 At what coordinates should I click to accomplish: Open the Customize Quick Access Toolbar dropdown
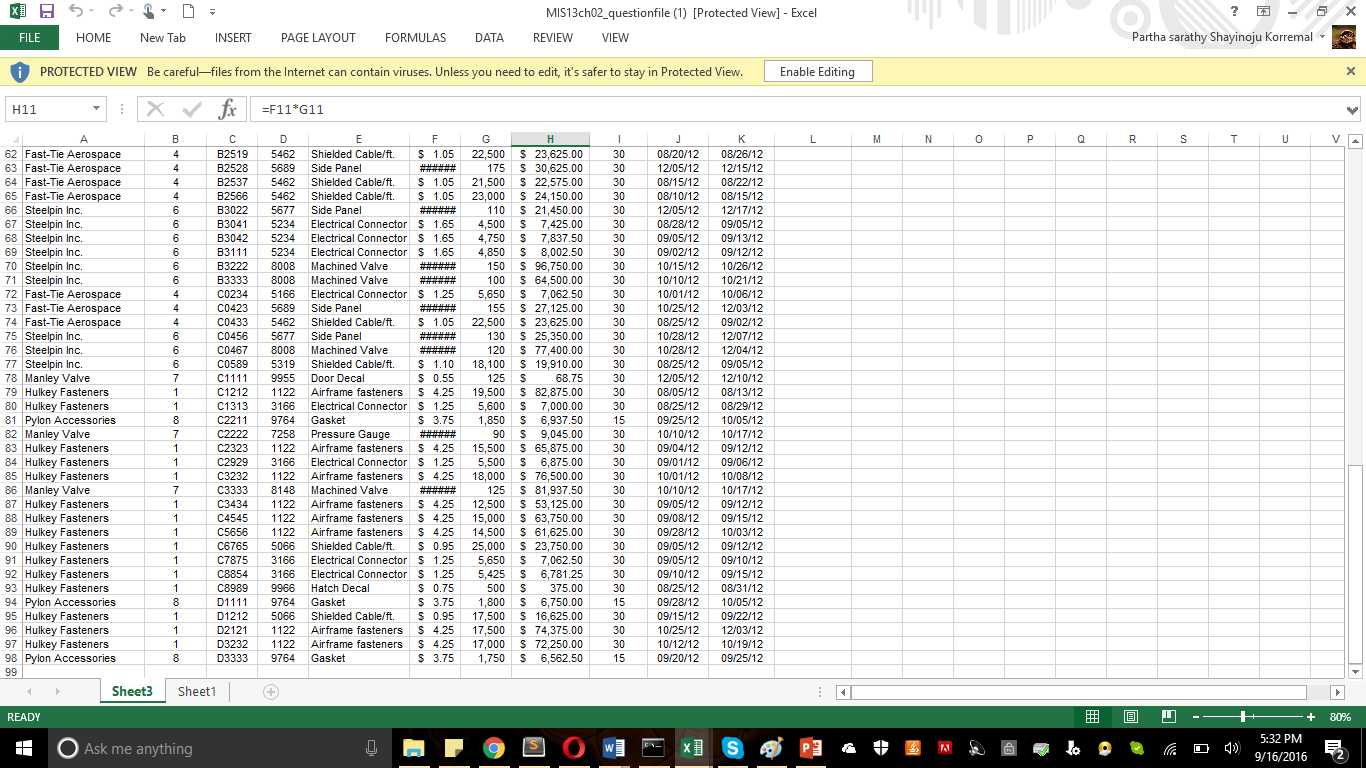coord(210,11)
